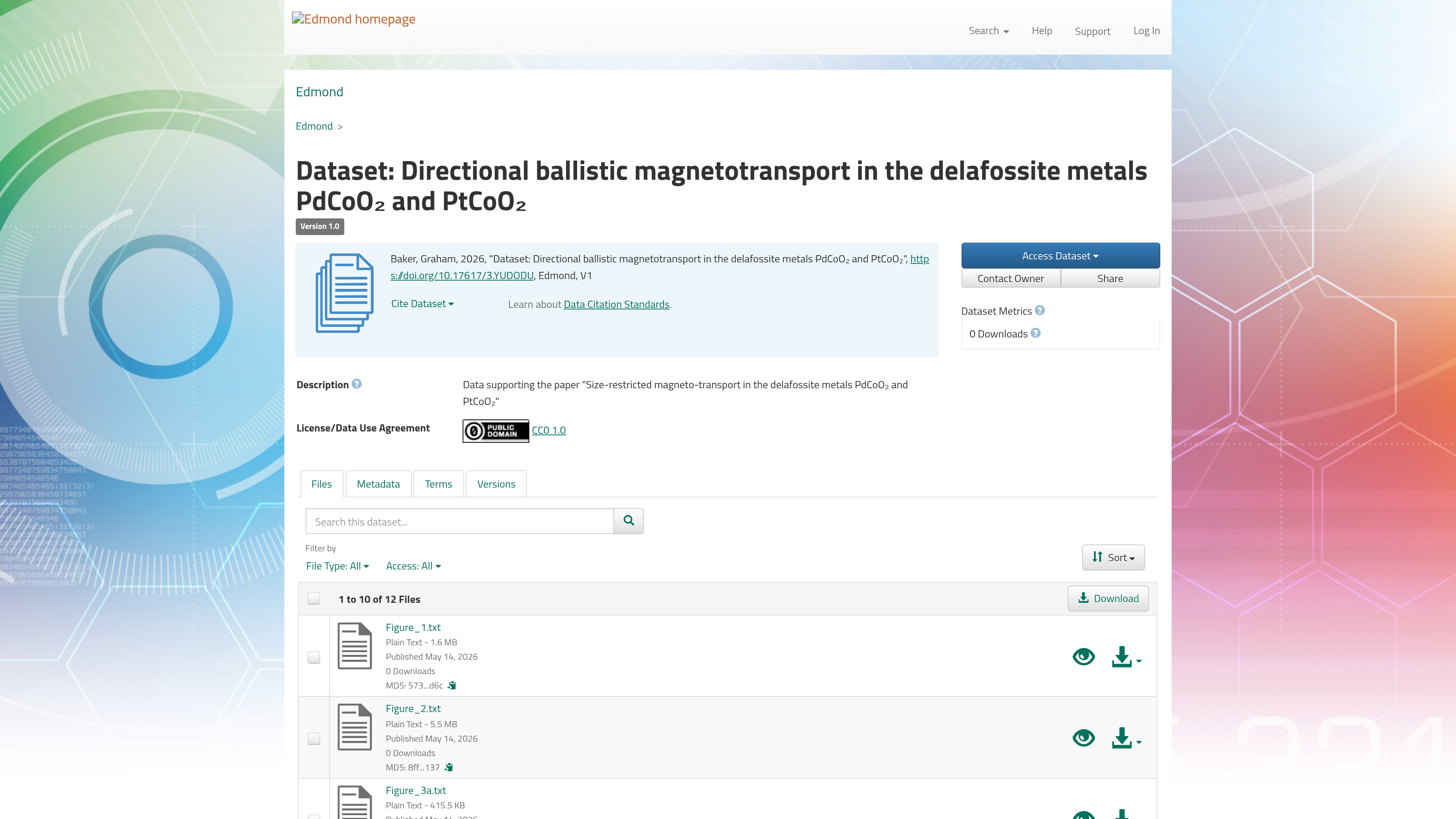
Task: Switch to the Files tab
Action: (x=322, y=484)
